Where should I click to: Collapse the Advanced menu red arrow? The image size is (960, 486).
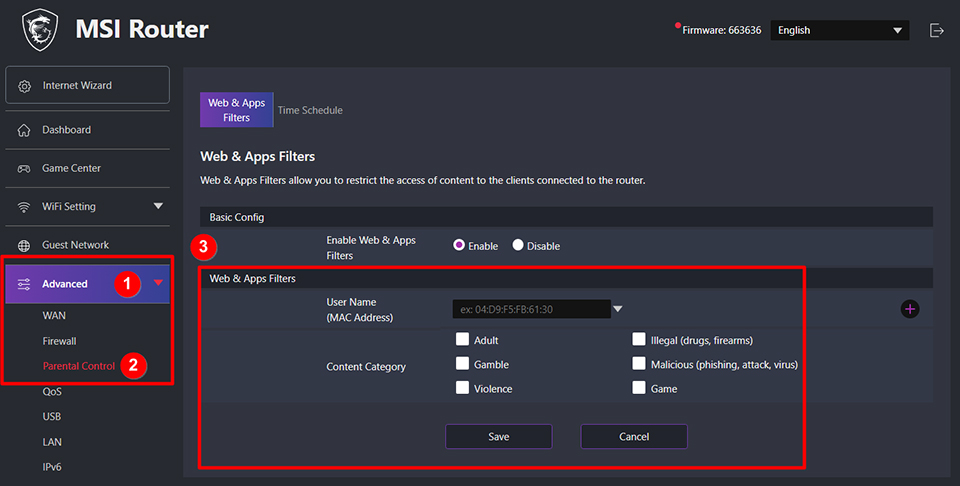coord(158,283)
